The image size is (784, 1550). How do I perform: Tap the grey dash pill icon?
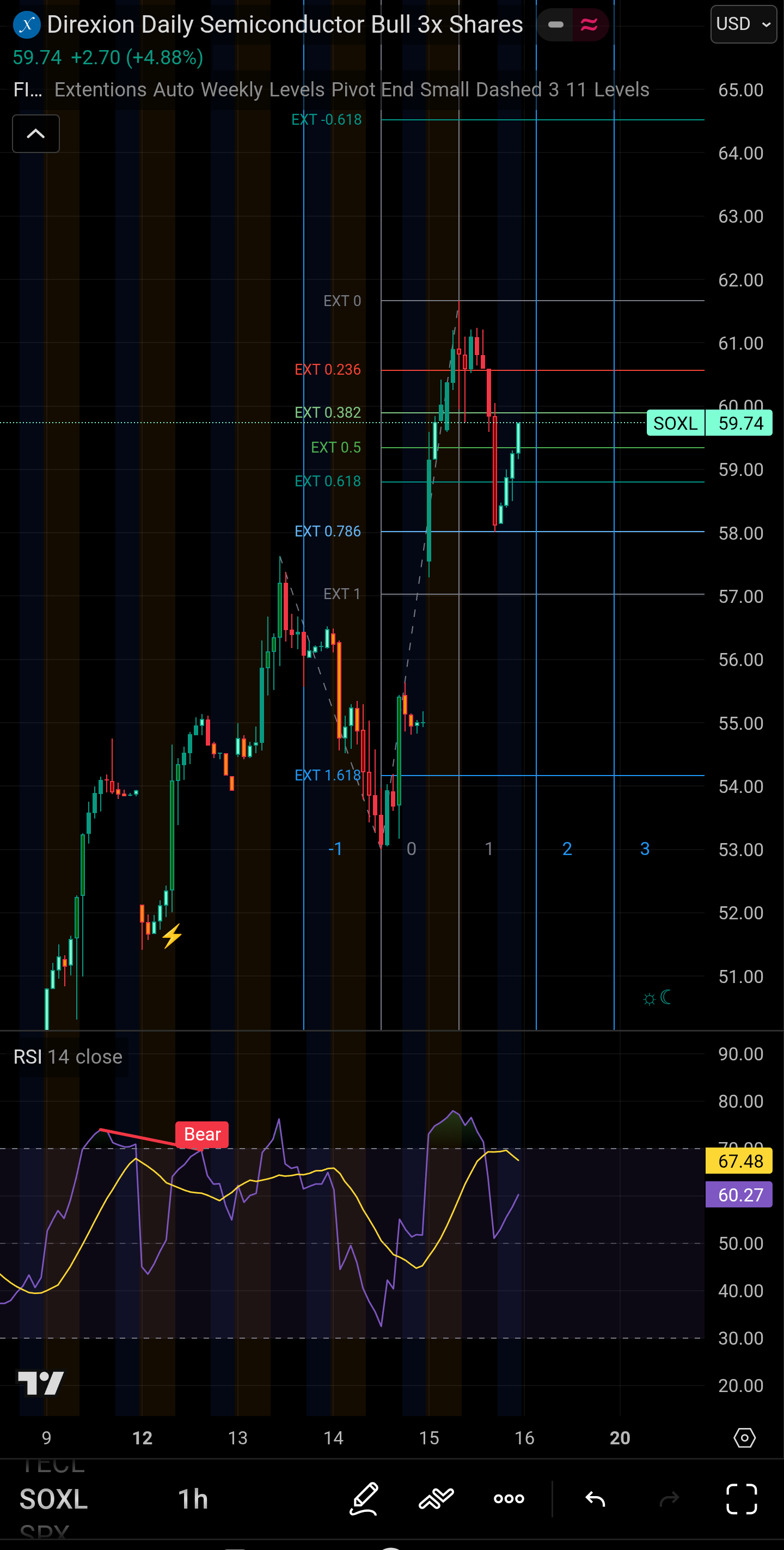pyautogui.click(x=555, y=25)
